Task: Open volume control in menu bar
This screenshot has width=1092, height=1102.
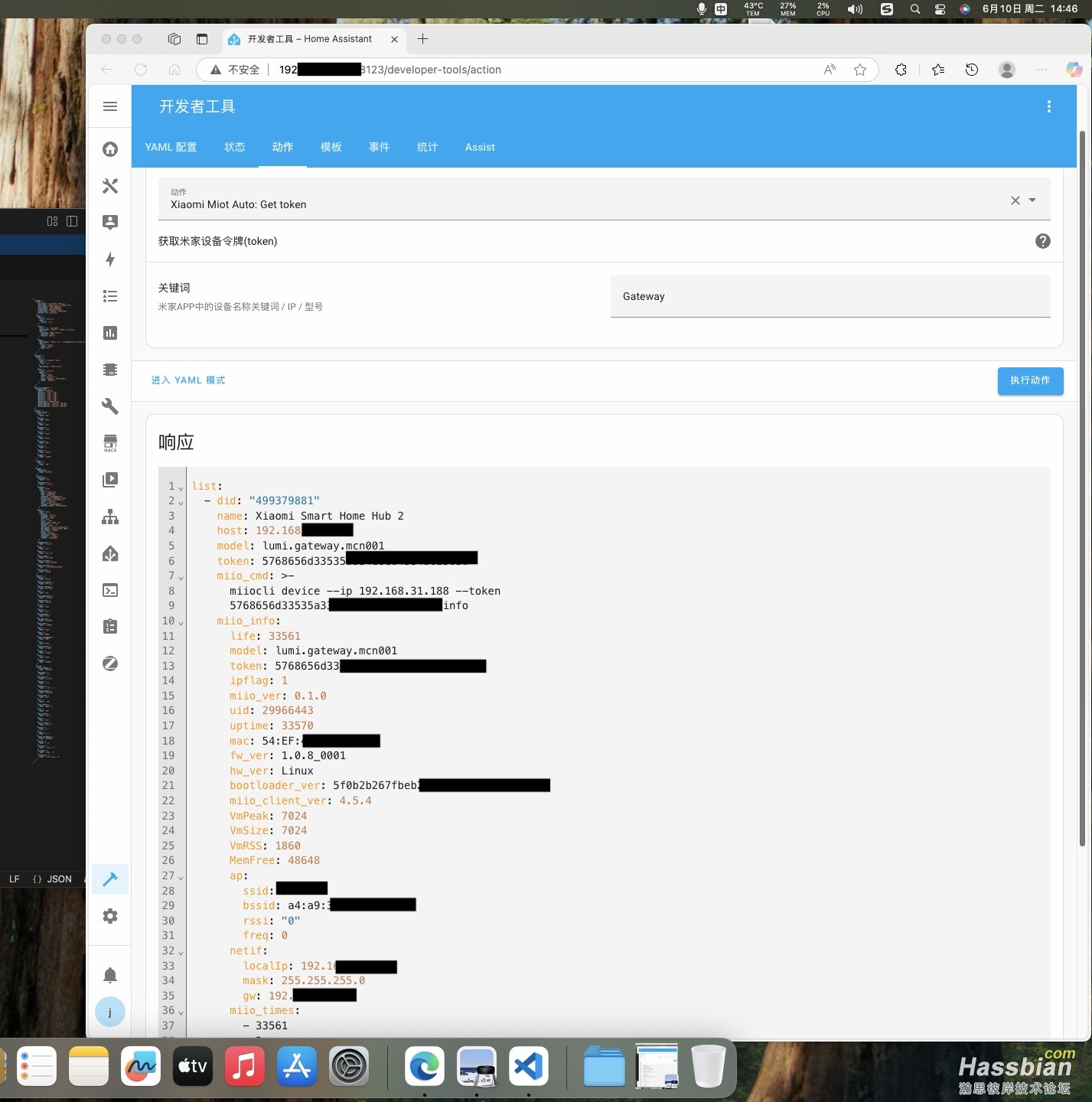Action: coord(855,9)
